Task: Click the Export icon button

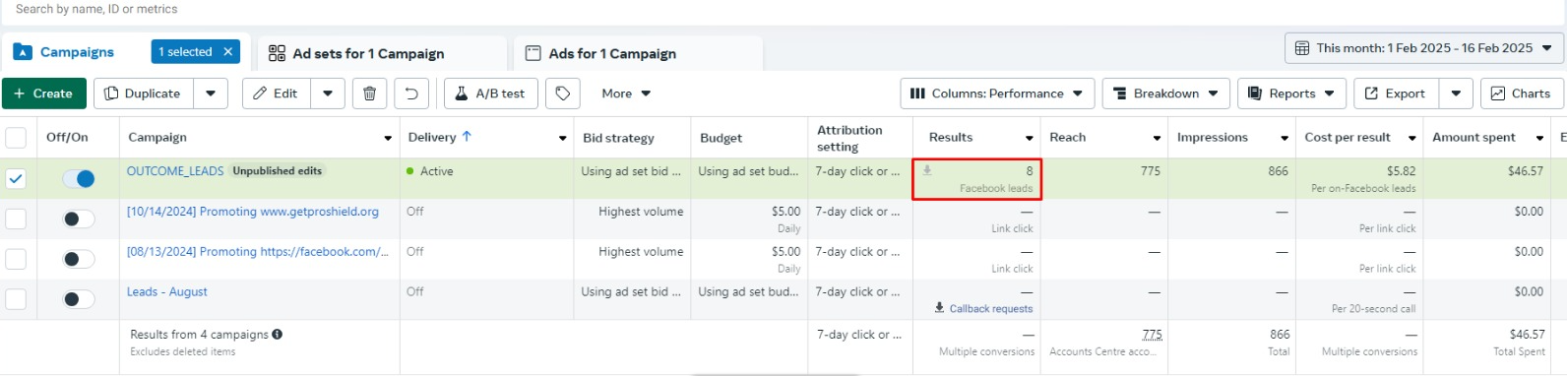Action: 1396,94
